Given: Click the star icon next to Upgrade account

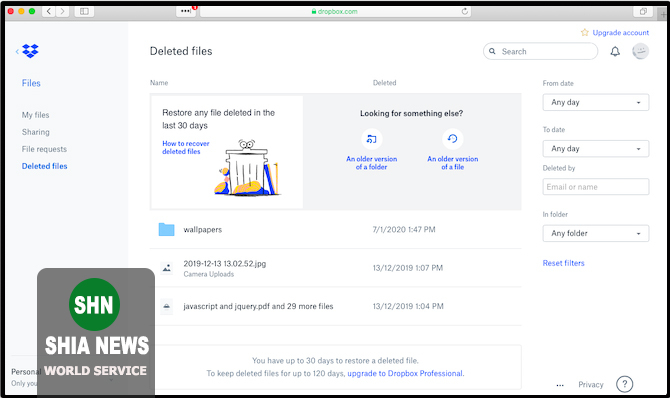Looking at the screenshot, I should 585,32.
